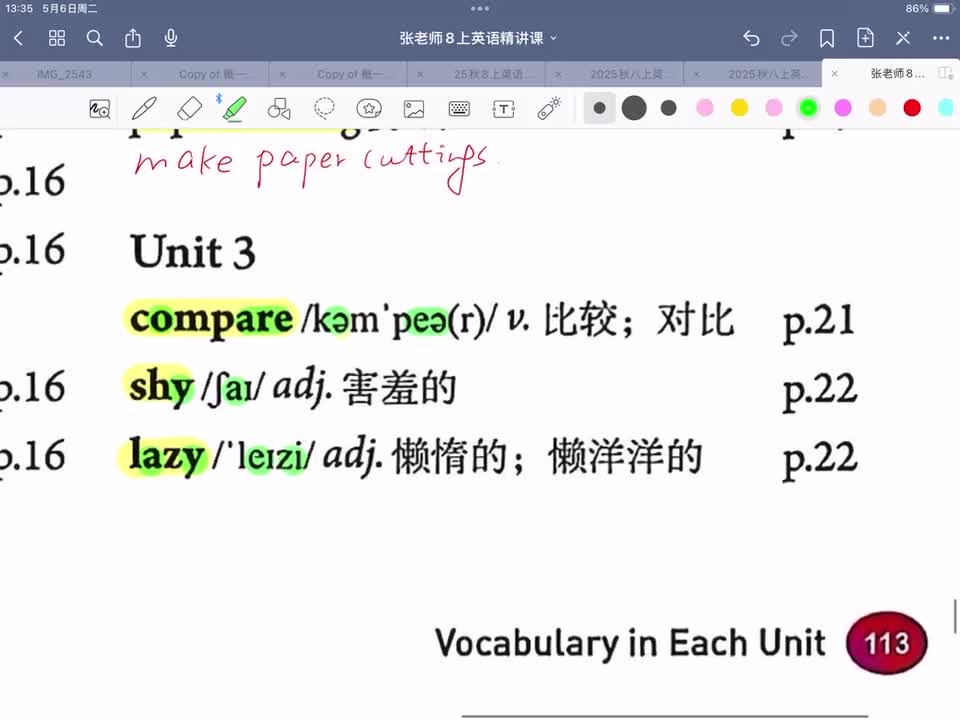Open the more options ellipsis menu
The width and height of the screenshot is (960, 720).
point(941,39)
